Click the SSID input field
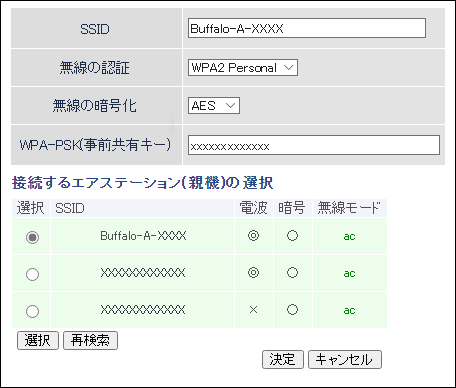 [x=307, y=28]
